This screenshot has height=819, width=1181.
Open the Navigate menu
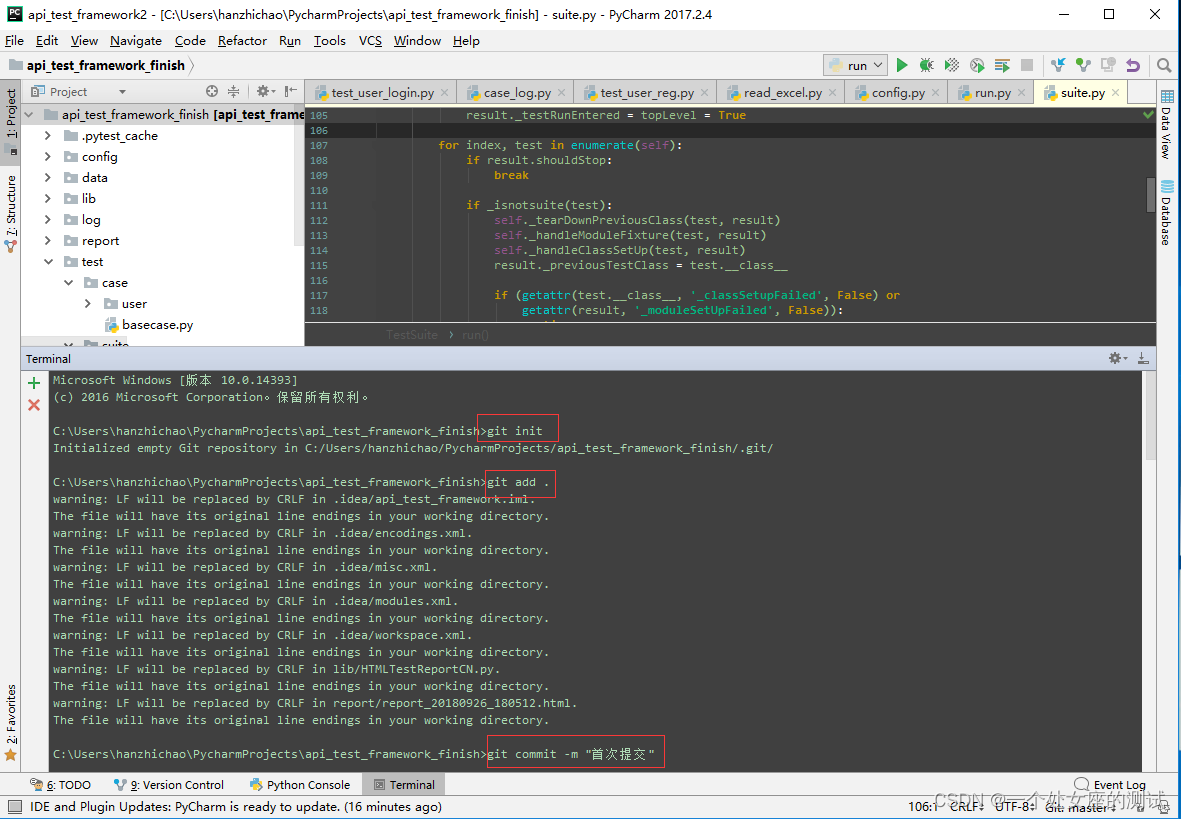(136, 41)
